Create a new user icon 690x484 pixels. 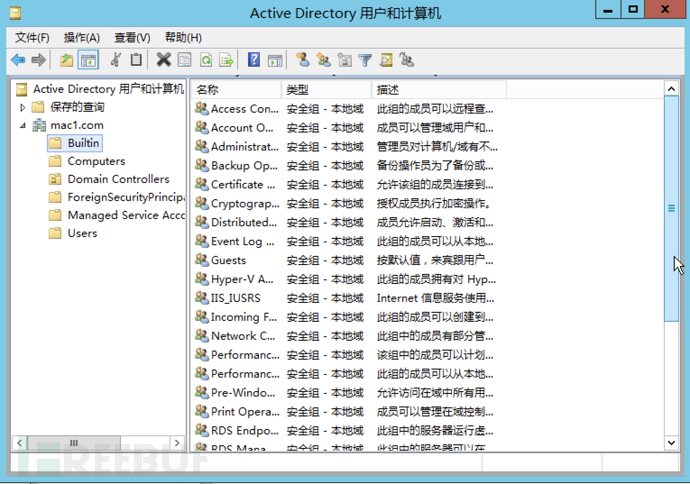[303, 60]
